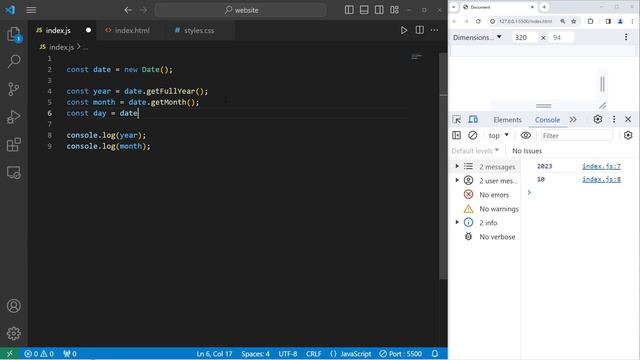Open Manage settings gear in VS Code

click(x=13, y=333)
